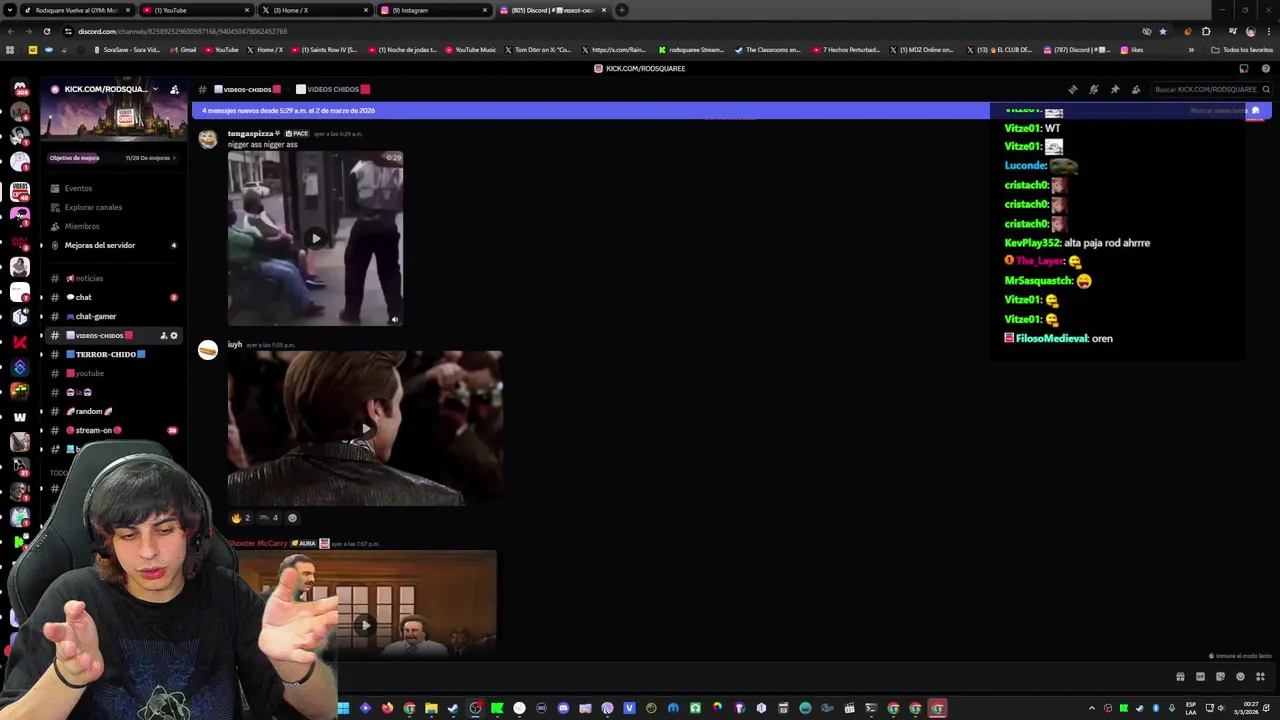1280x720 pixels.
Task: Open settings gear of VIDEOS-CHIDOS channel
Action: (x=174, y=335)
